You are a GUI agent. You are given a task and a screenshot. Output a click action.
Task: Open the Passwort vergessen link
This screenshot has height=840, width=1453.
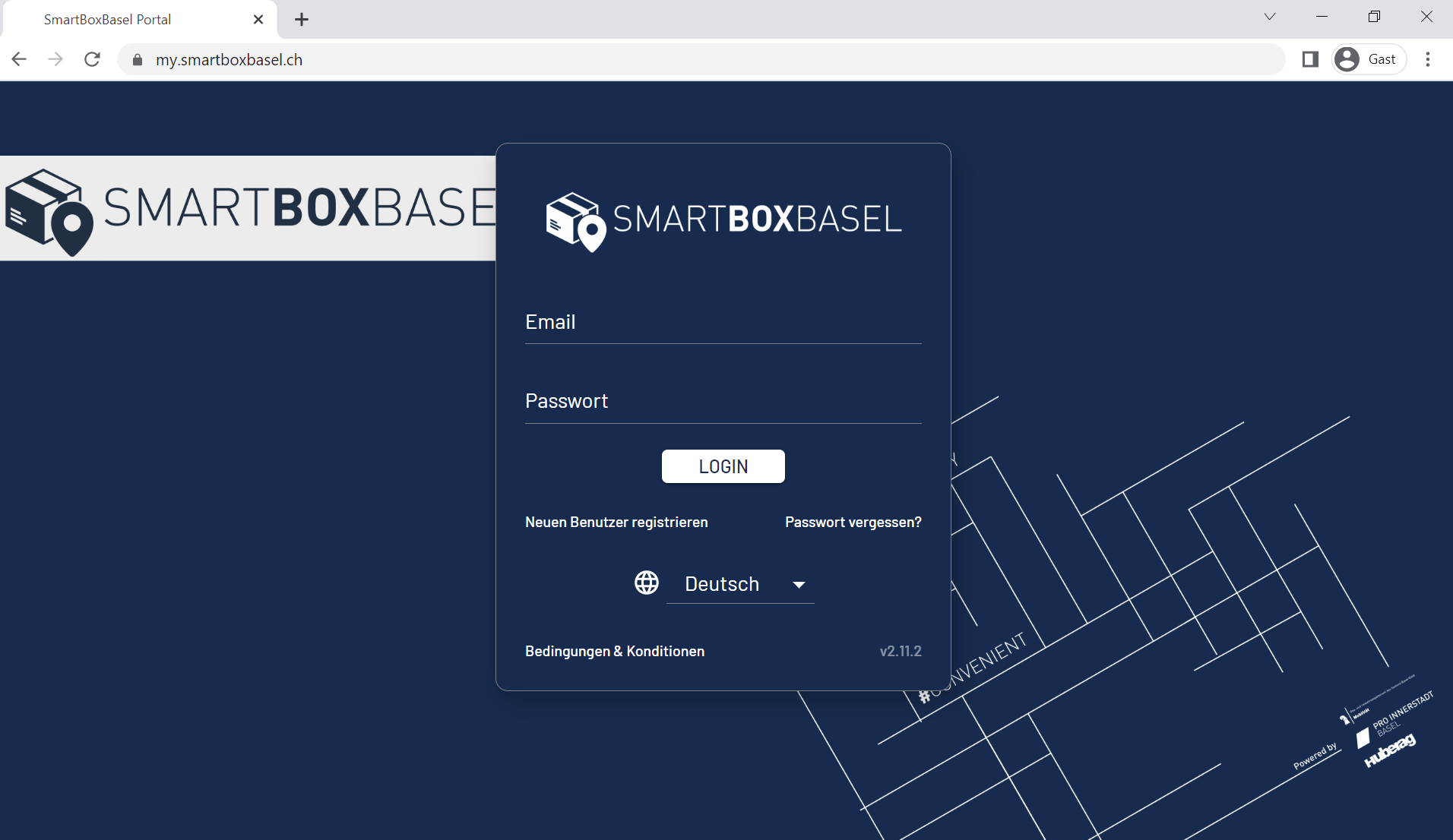pyautogui.click(x=852, y=522)
